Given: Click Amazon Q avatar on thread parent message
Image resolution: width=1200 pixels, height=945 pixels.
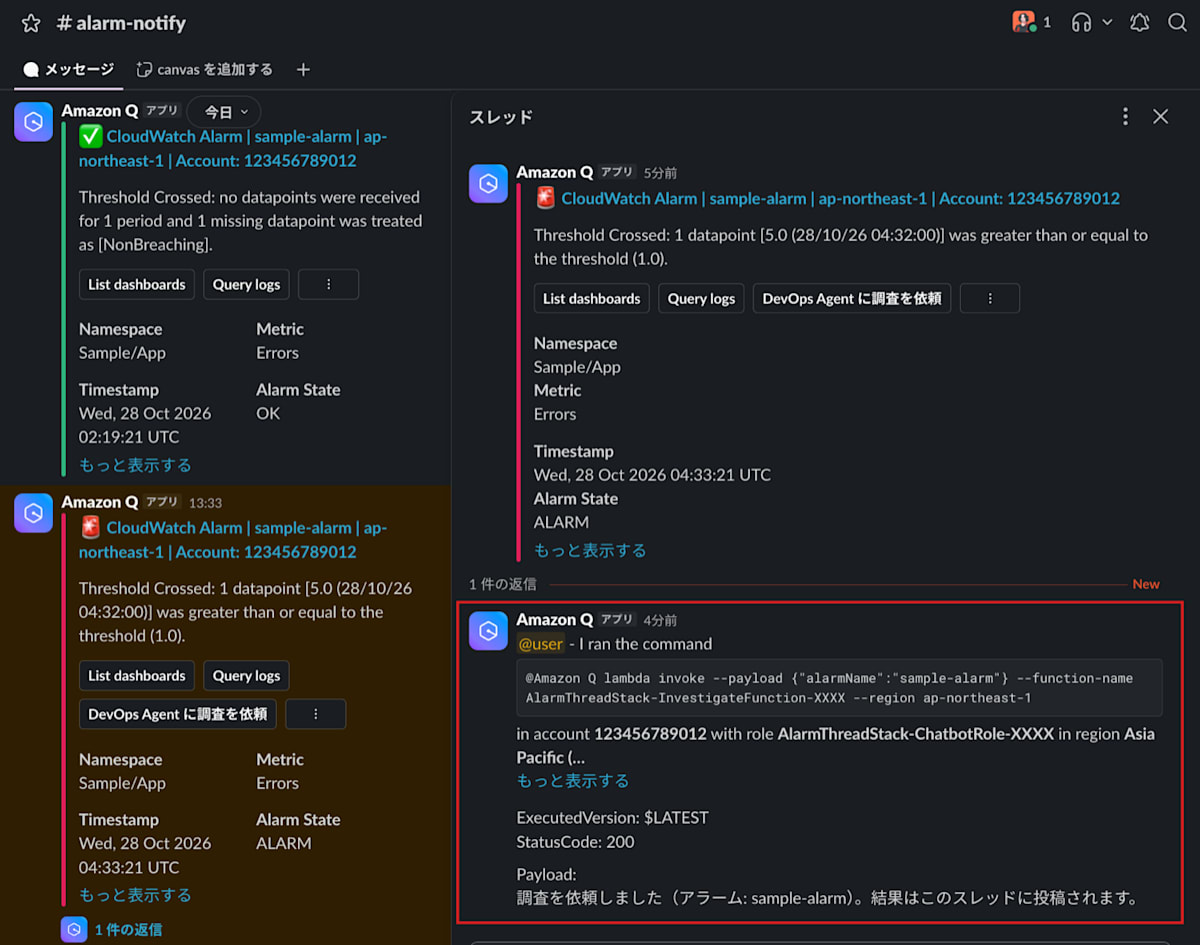Looking at the screenshot, I should [x=488, y=184].
